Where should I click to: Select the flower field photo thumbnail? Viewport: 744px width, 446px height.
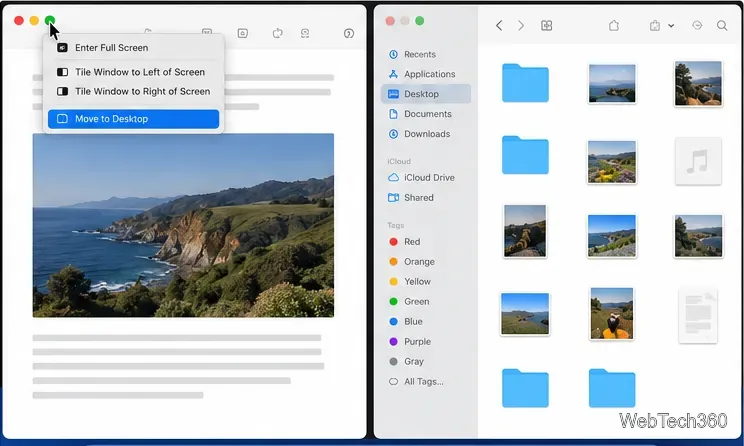[611, 162]
